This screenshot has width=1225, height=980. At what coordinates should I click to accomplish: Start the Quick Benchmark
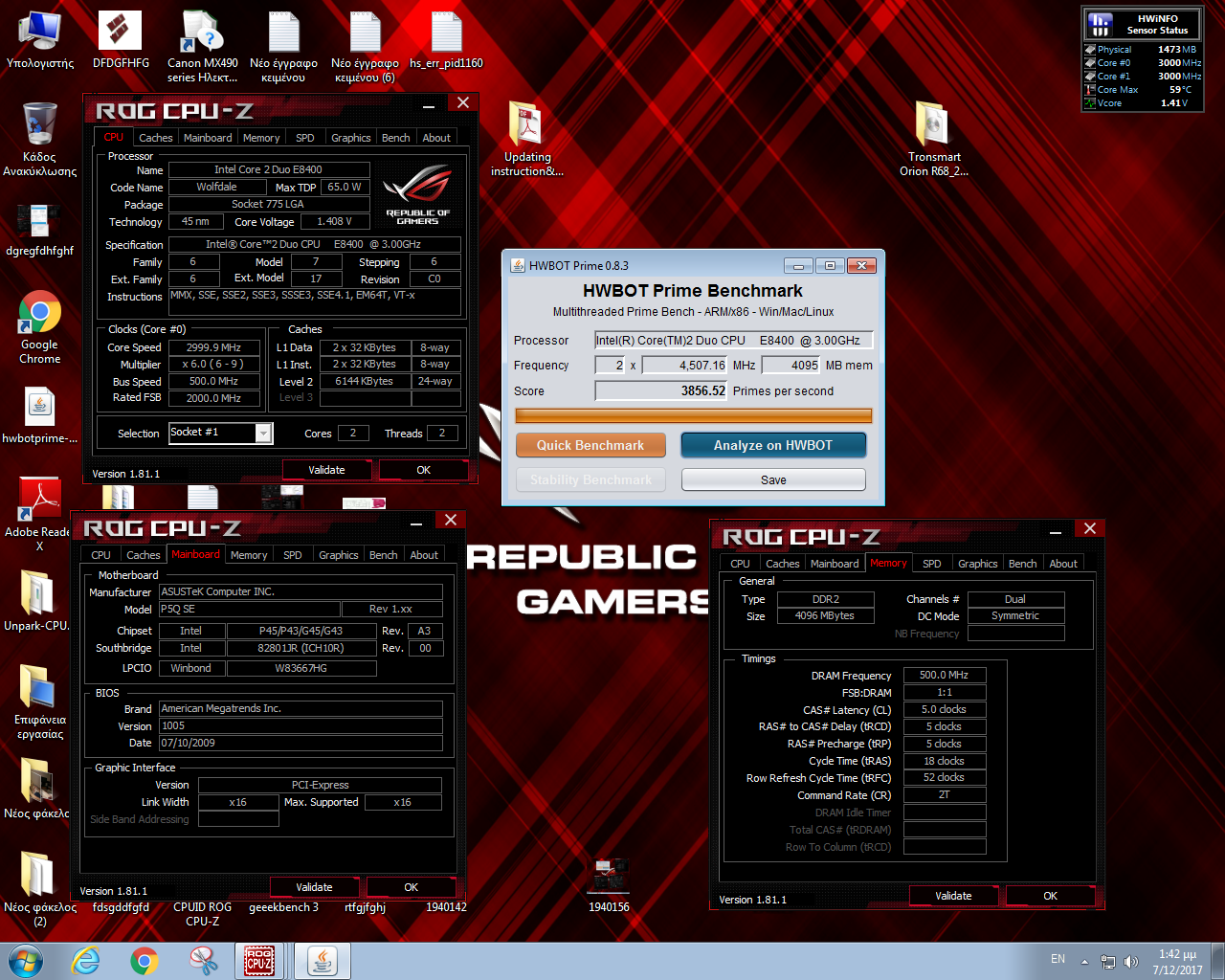tap(590, 445)
